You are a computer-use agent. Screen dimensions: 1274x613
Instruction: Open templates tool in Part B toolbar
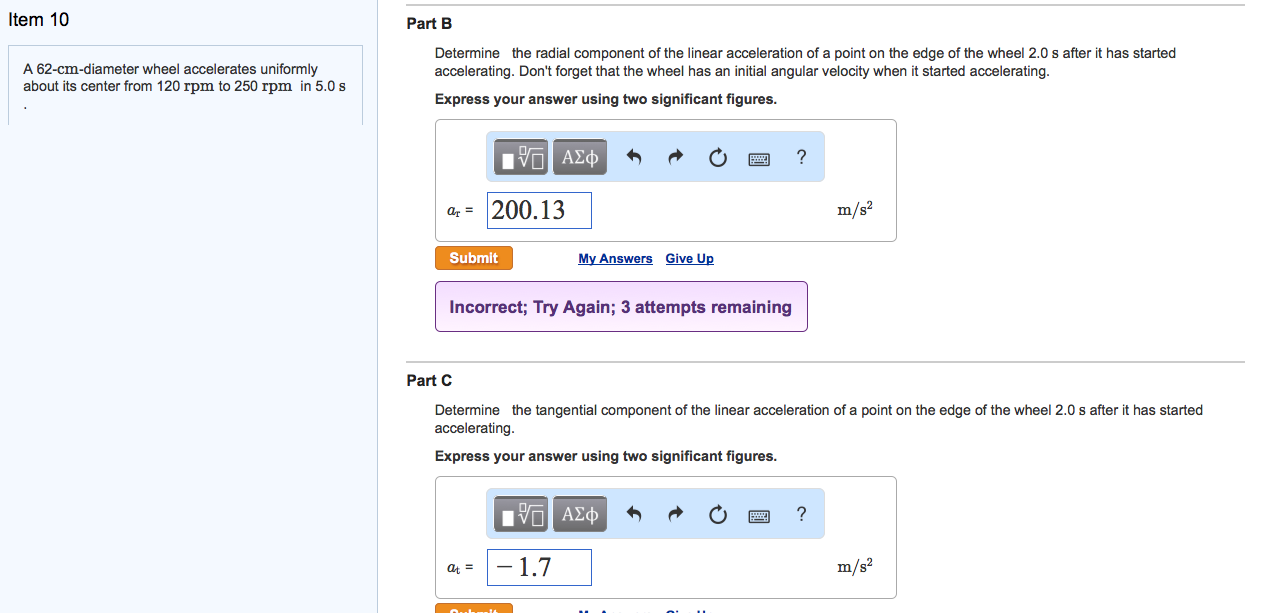[x=521, y=157]
